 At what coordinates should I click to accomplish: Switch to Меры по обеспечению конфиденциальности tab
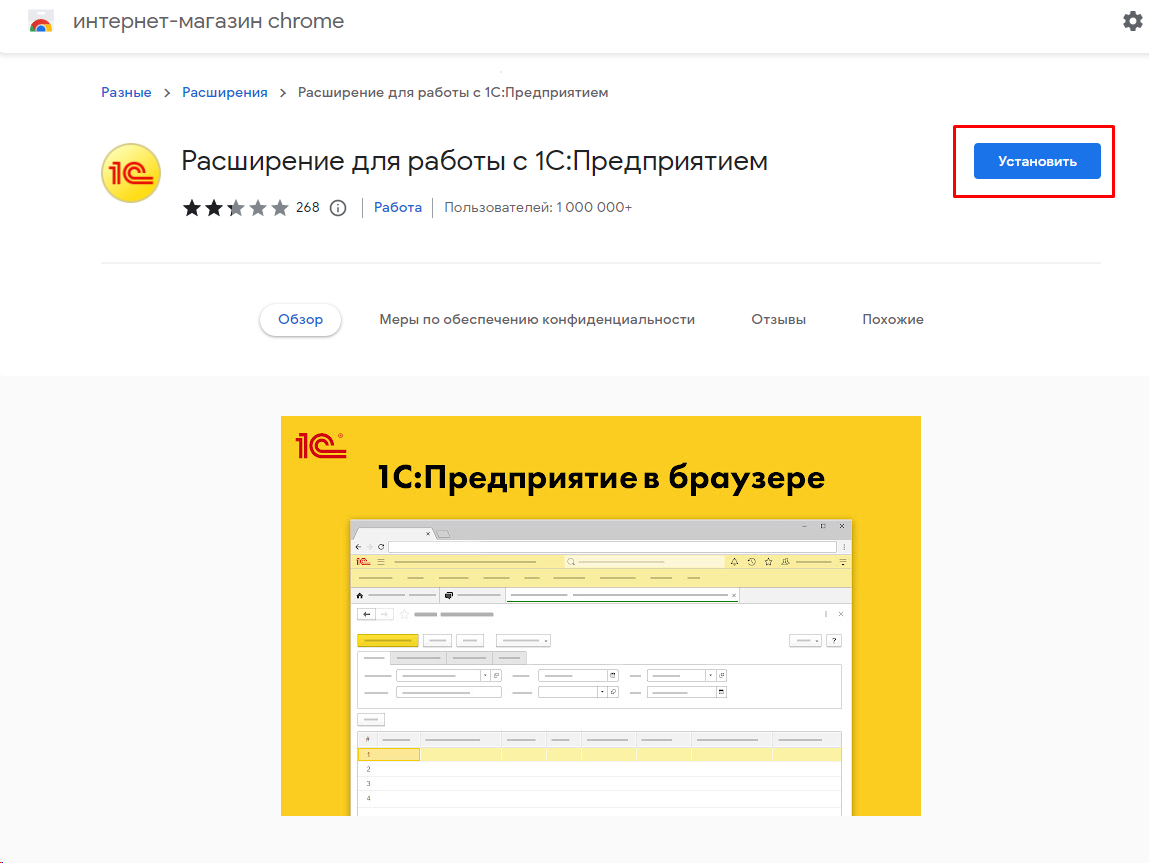[x=537, y=320]
